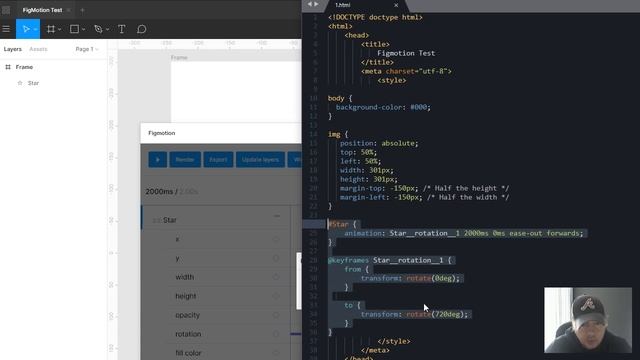Select the Frame label on the canvas
The image size is (640, 360).
179,58
